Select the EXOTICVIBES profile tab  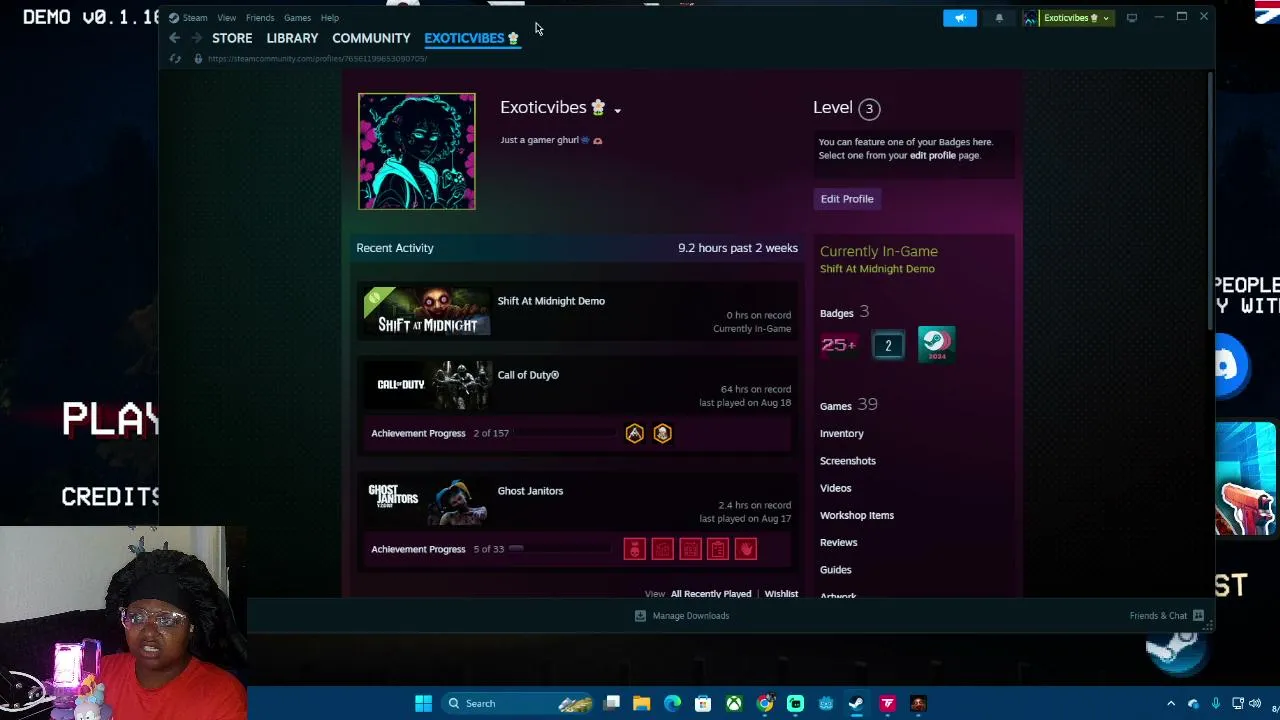coord(471,38)
